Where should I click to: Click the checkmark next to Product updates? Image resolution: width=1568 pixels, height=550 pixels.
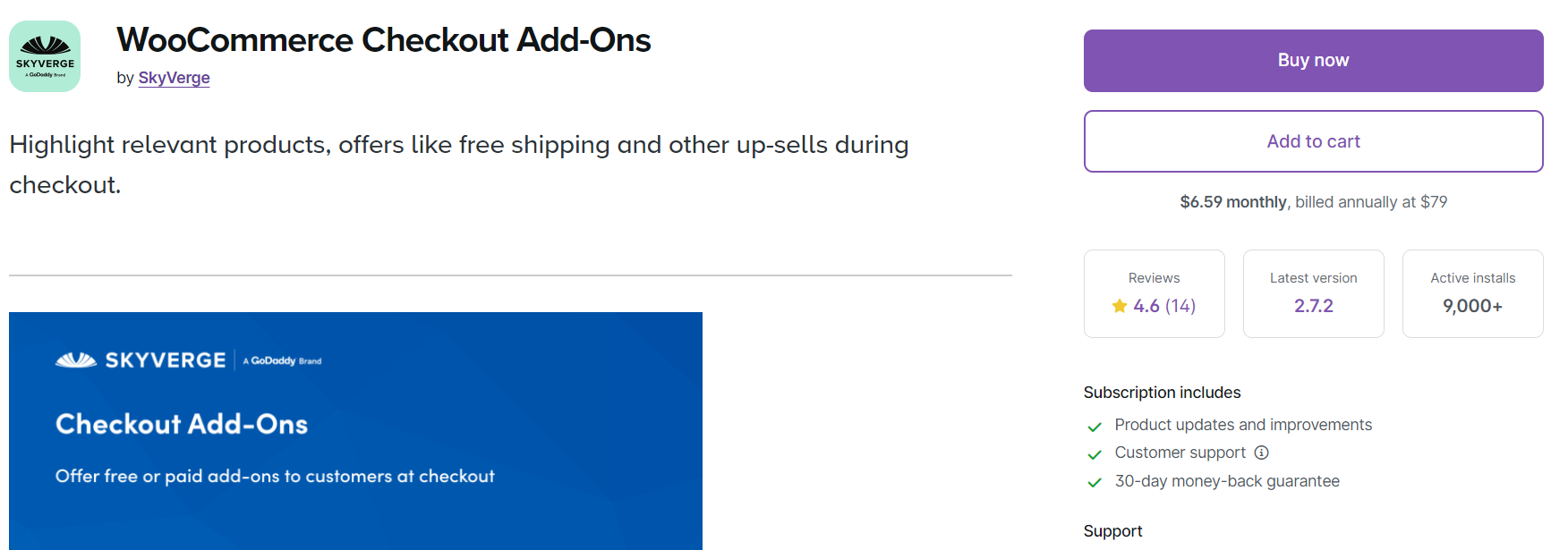(1094, 427)
